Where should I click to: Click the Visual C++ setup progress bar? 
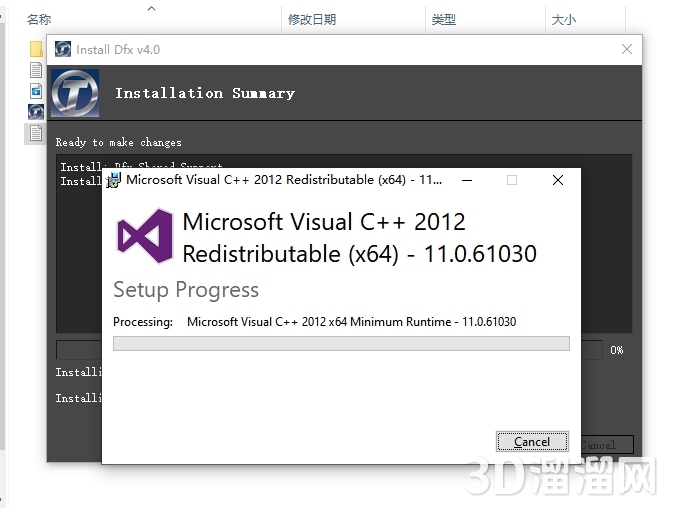pos(341,344)
